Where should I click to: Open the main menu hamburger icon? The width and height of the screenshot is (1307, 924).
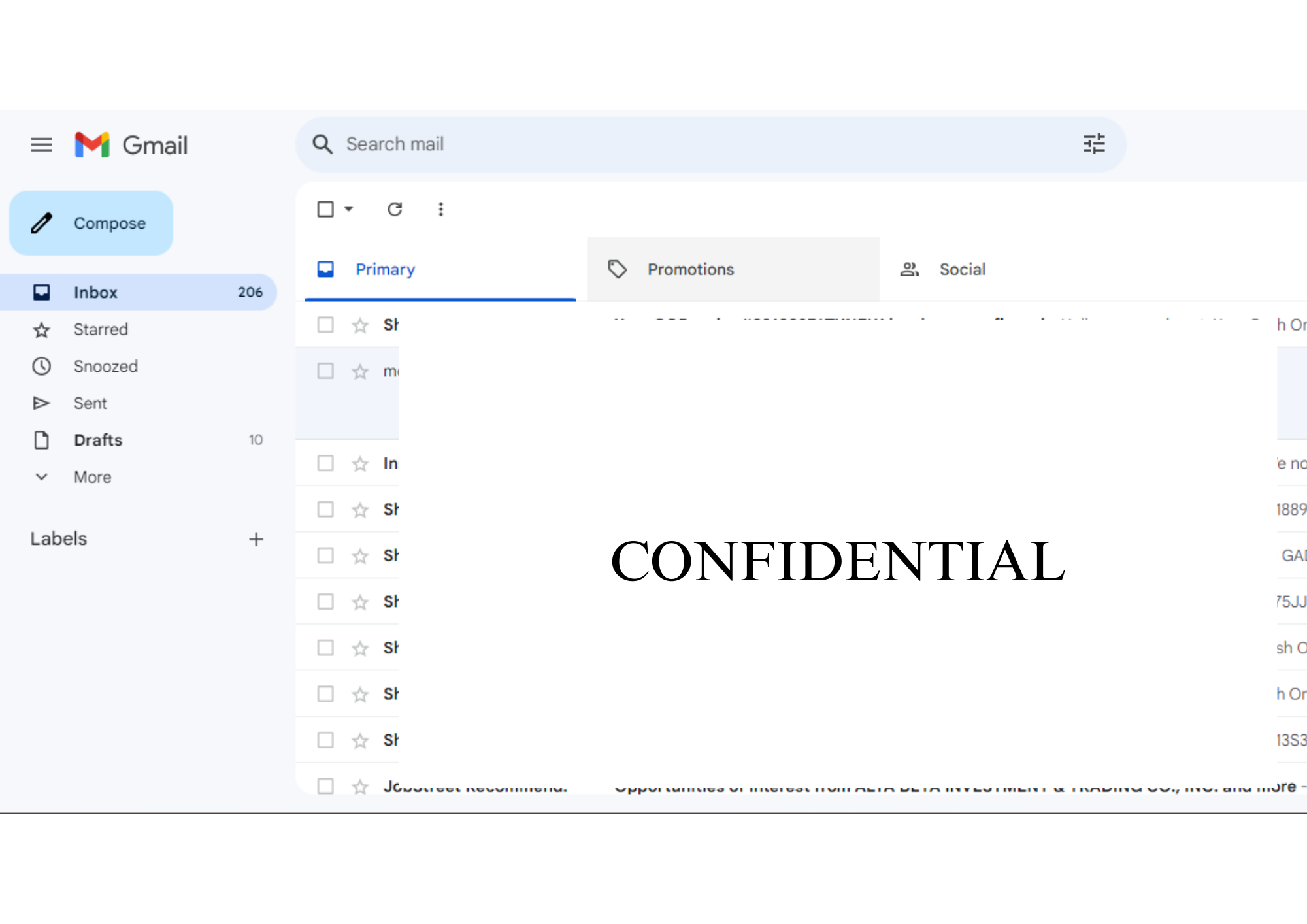[41, 144]
